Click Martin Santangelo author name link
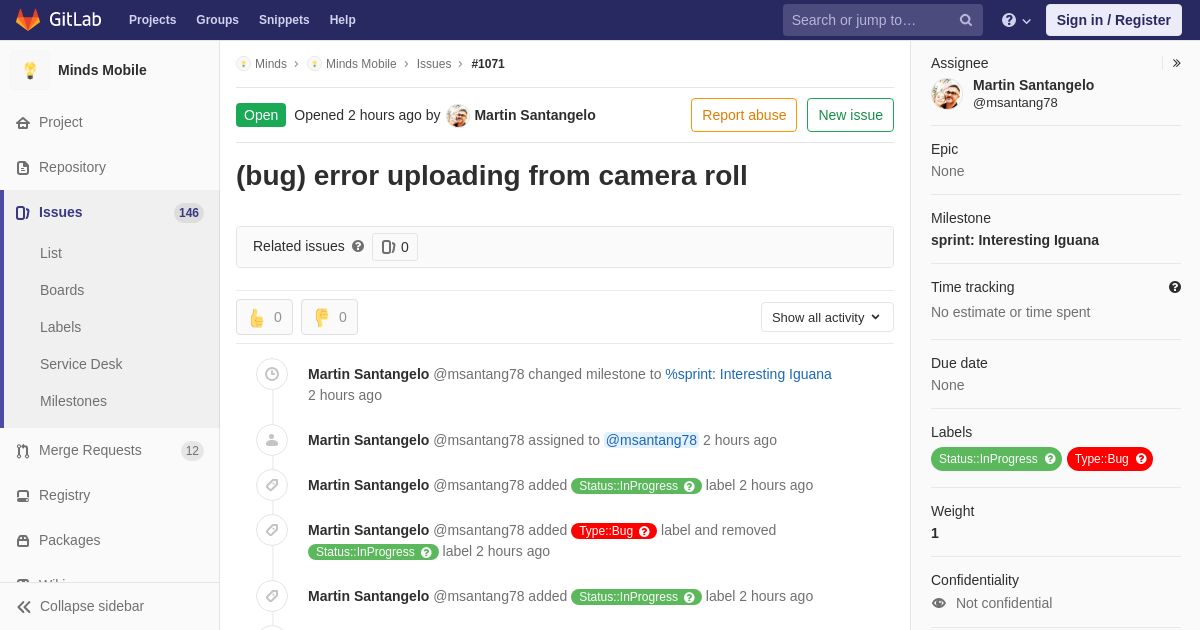The image size is (1200, 630). point(535,115)
